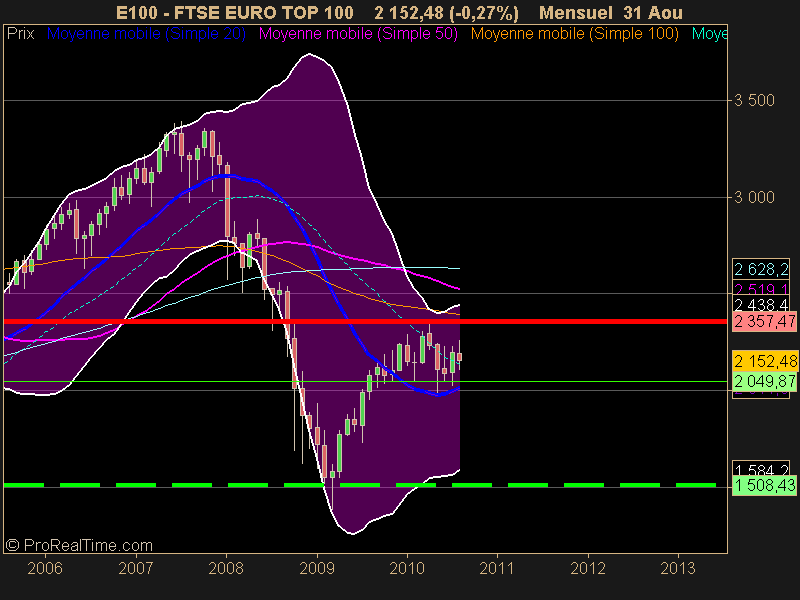Click the 2012 time axis label

(588, 568)
